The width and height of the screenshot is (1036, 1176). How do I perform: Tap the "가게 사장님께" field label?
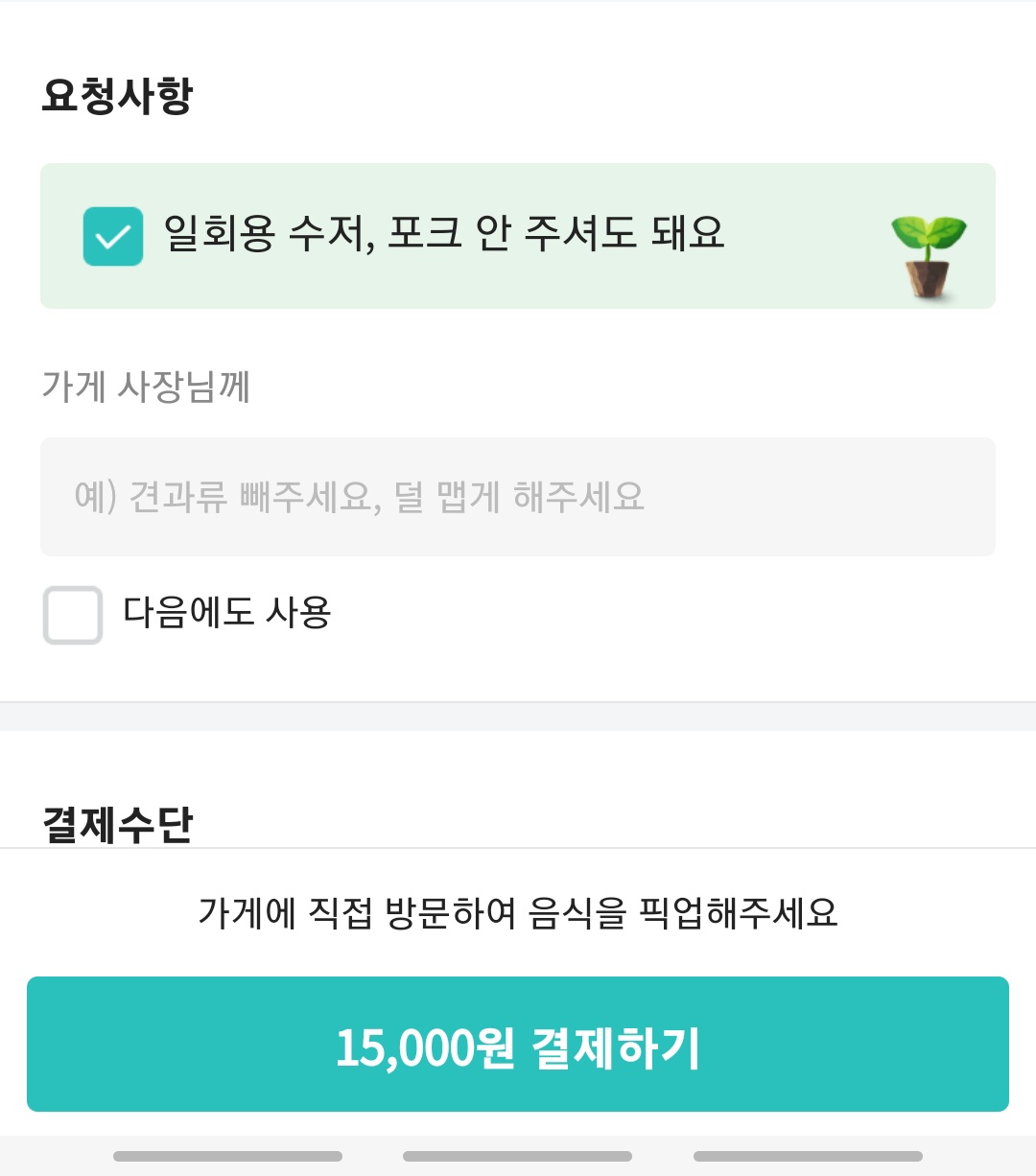[146, 387]
